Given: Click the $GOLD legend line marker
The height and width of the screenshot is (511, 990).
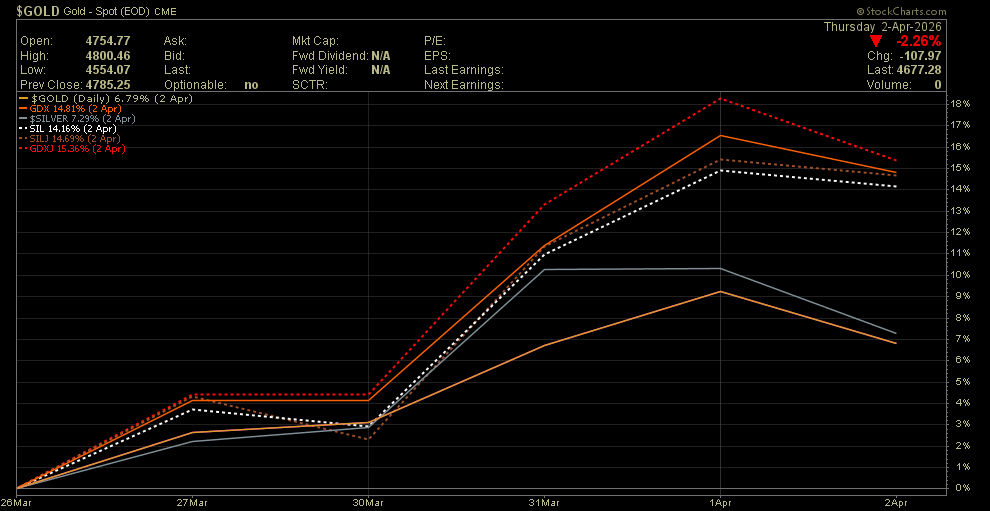Looking at the screenshot, I should [24, 99].
